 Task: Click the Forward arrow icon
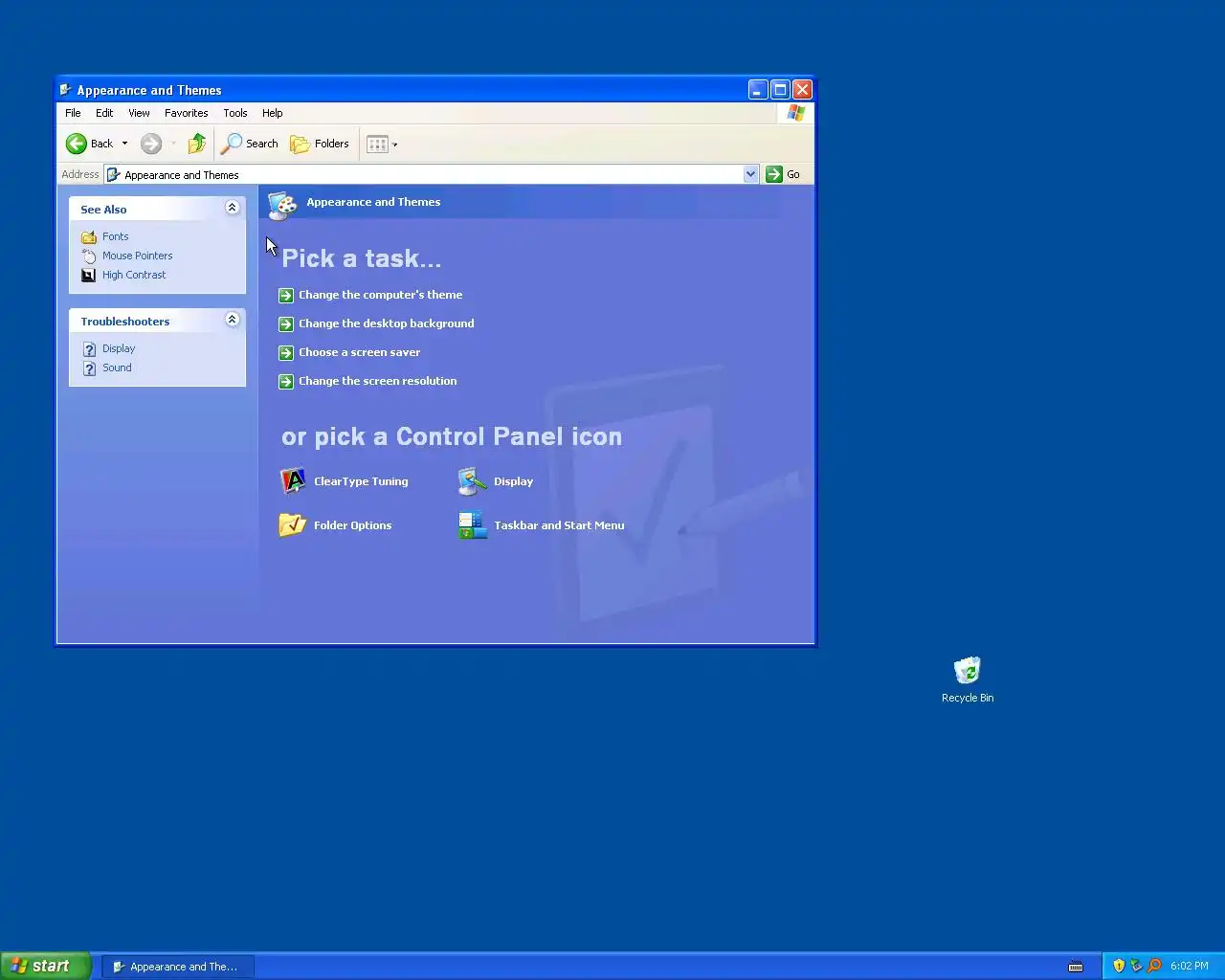click(151, 144)
